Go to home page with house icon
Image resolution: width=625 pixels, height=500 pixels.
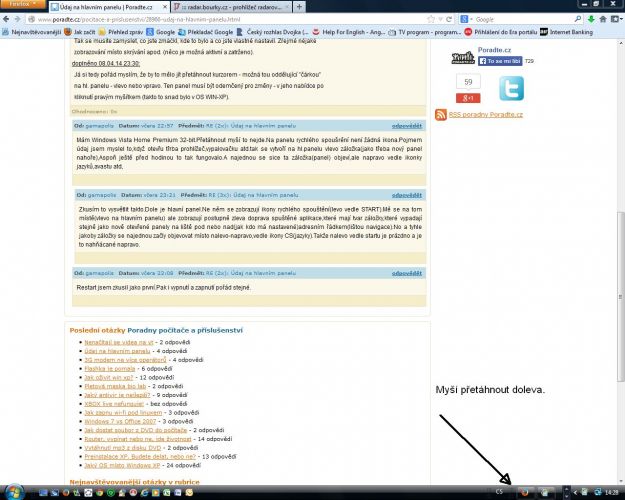[603, 19]
